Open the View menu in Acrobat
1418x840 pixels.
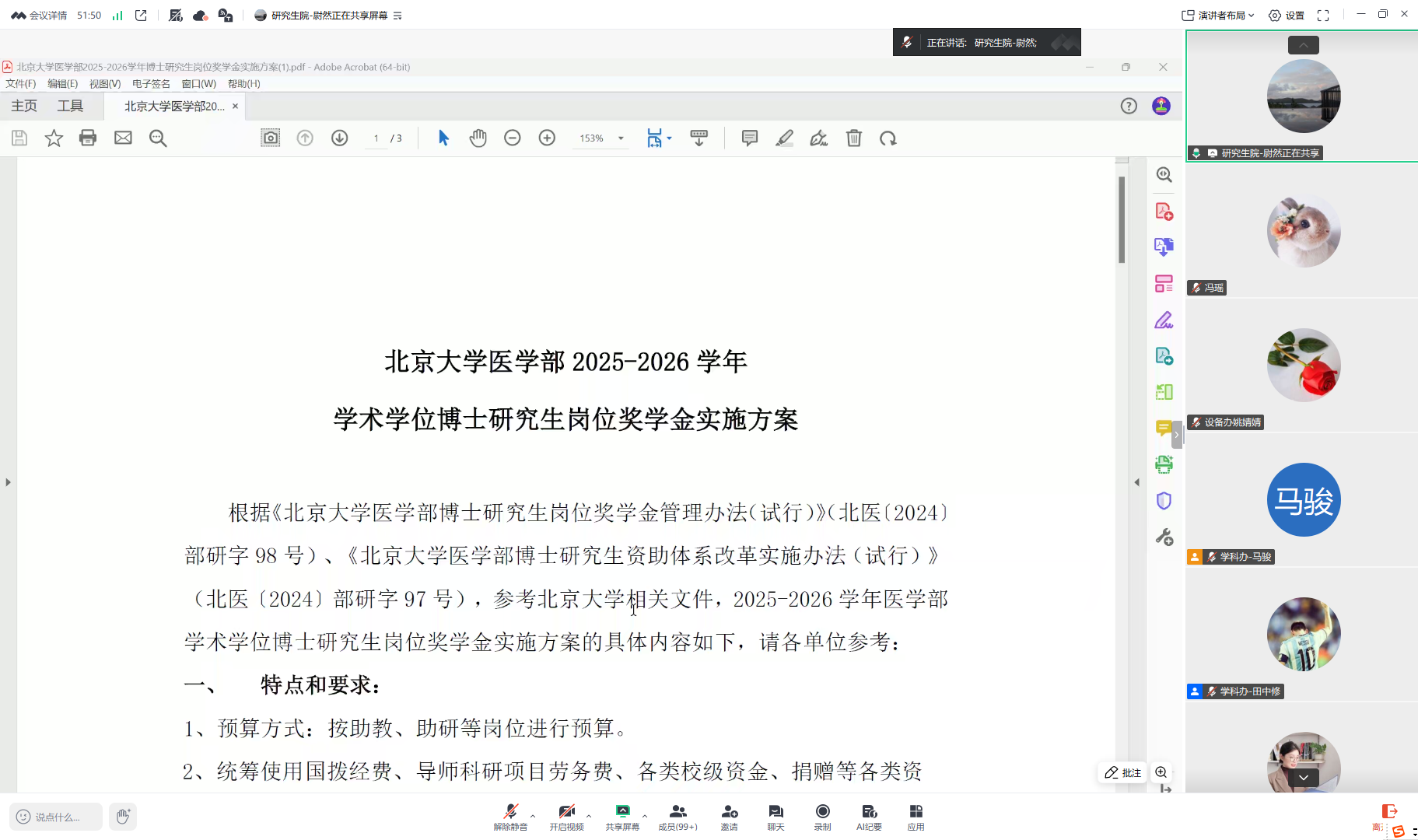105,84
